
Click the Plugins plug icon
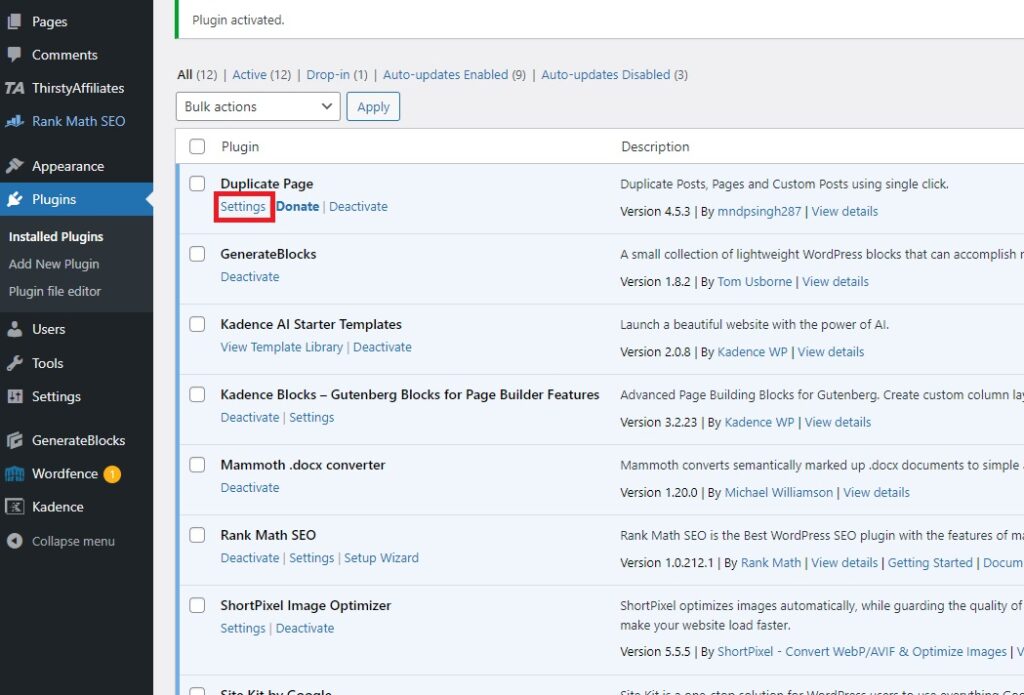[x=14, y=199]
